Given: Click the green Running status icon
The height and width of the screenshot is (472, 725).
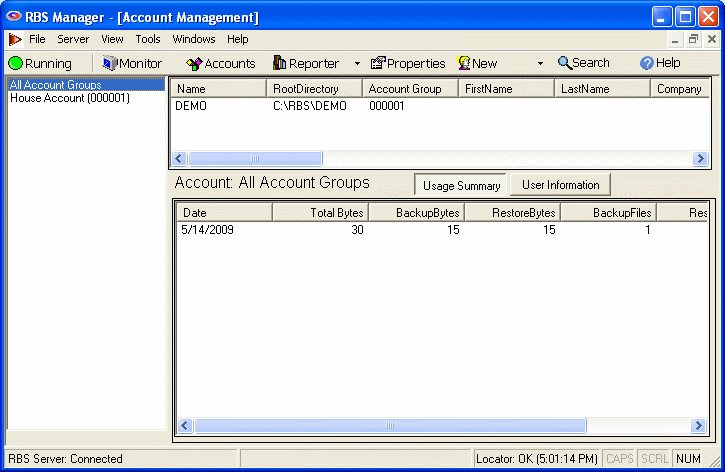Looking at the screenshot, I should click(16, 63).
